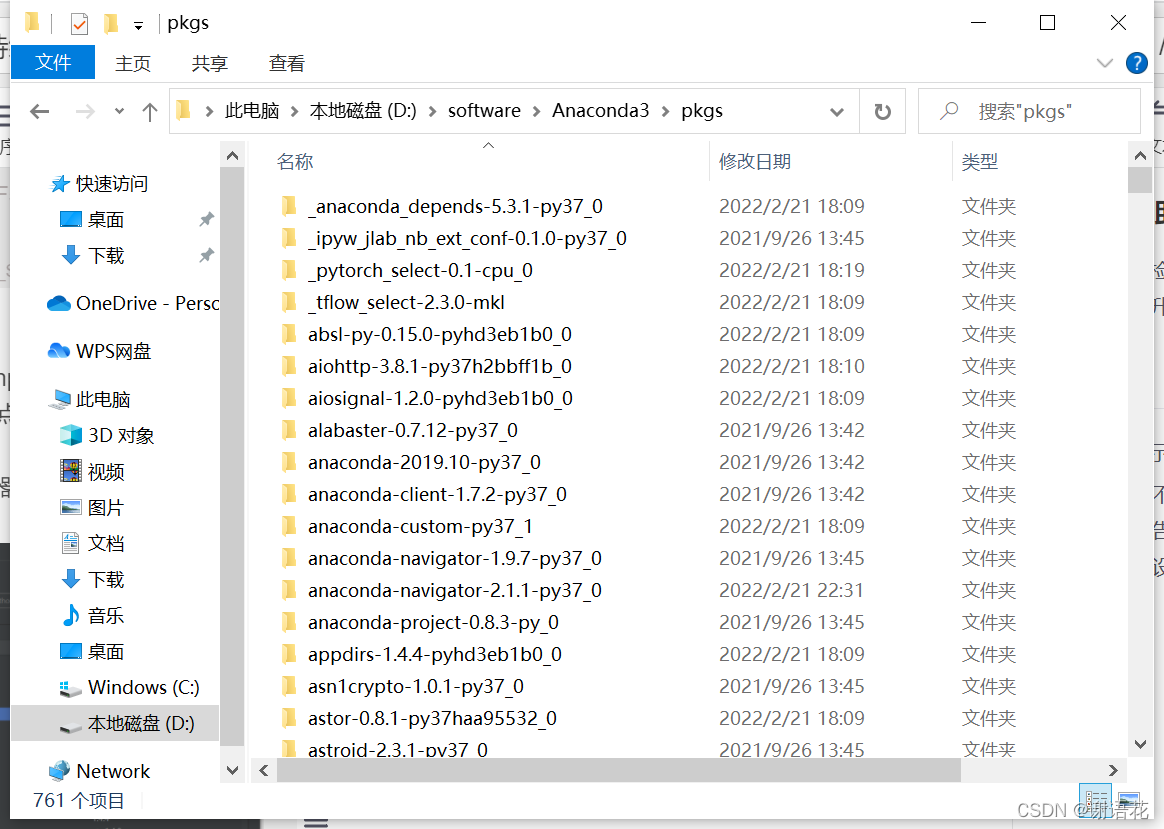Click the horizontal scrollbar left arrow
The image size is (1164, 829).
tap(264, 770)
